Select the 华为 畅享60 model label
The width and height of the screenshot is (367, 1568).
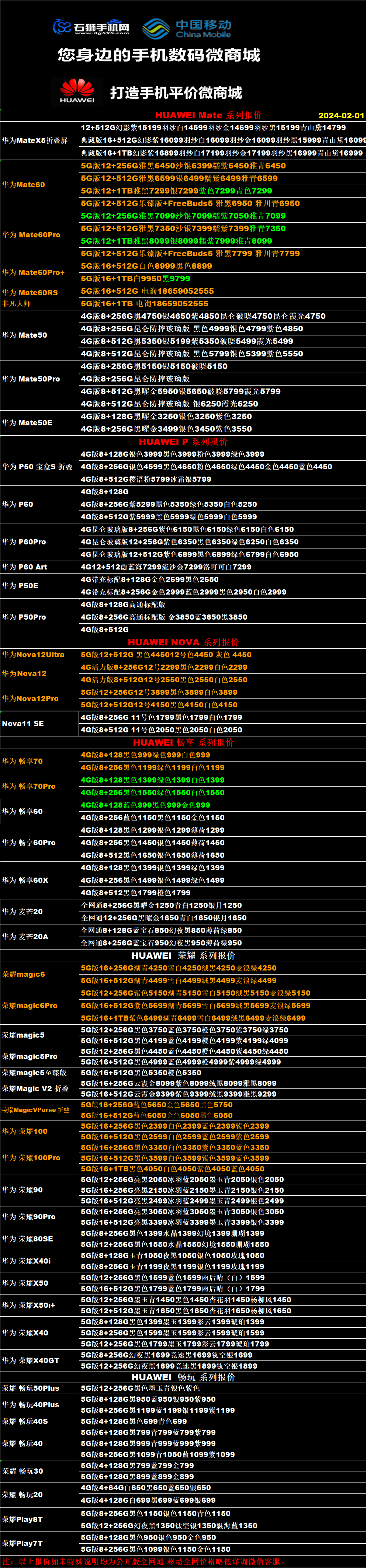tap(22, 811)
